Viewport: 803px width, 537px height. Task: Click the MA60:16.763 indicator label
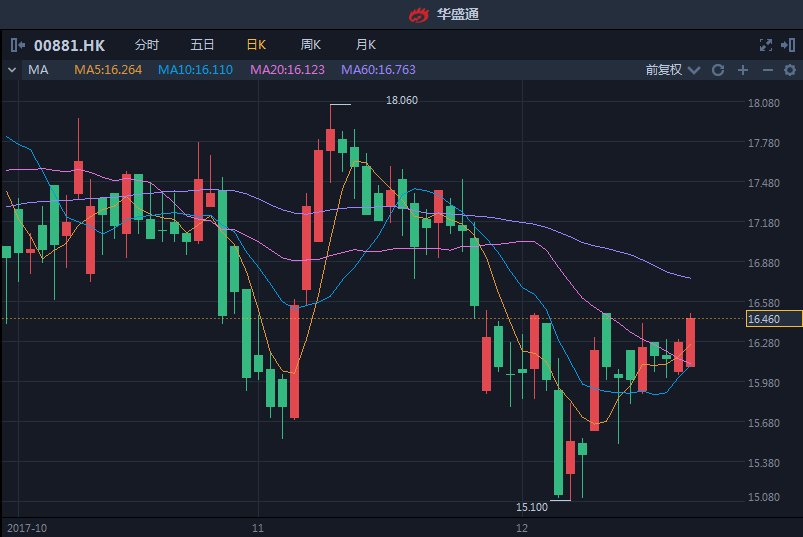[378, 70]
